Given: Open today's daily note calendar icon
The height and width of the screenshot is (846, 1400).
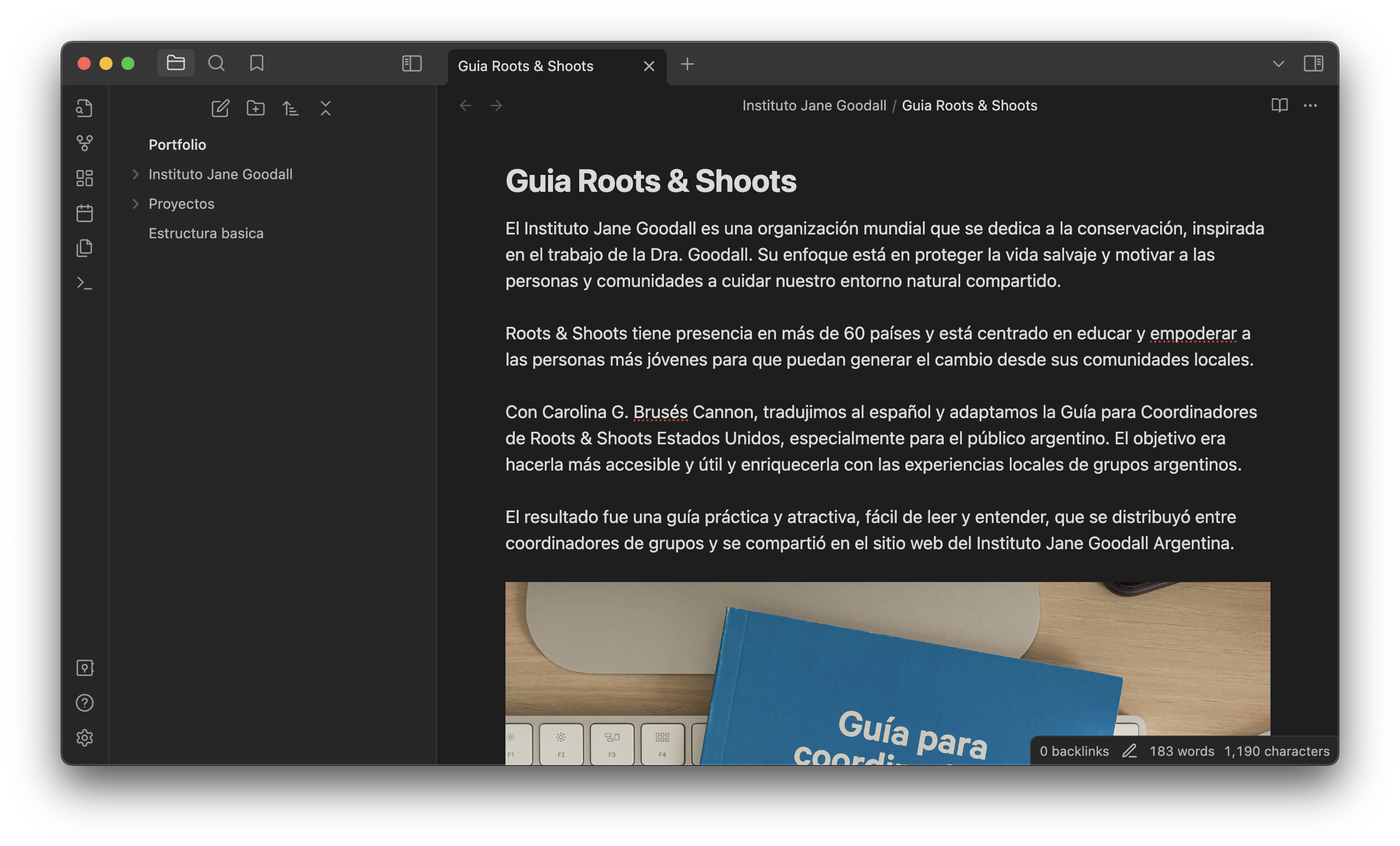Looking at the screenshot, I should pyautogui.click(x=85, y=214).
